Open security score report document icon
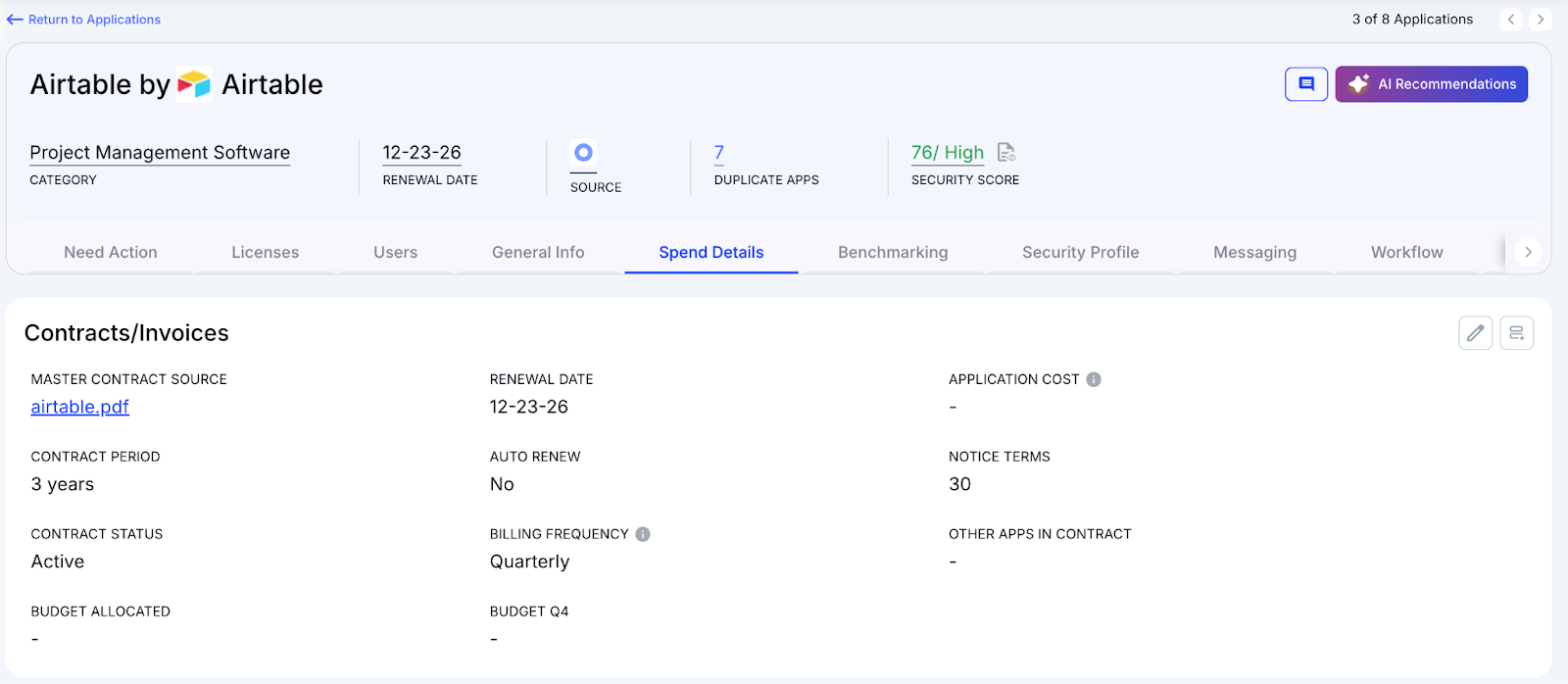The width and height of the screenshot is (1568, 684). pos(1006,152)
